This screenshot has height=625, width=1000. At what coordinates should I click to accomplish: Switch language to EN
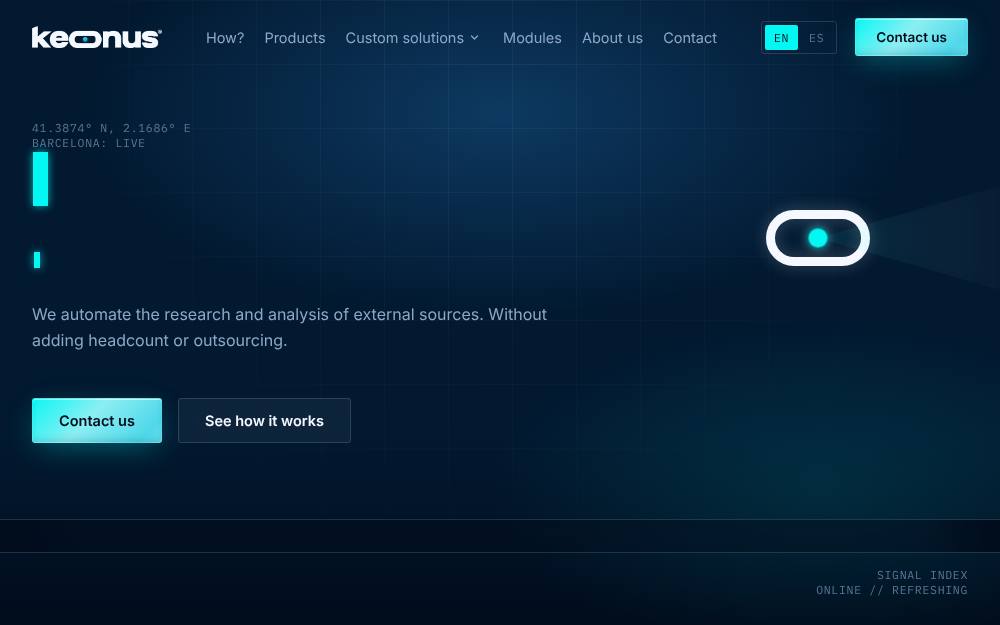[781, 38]
